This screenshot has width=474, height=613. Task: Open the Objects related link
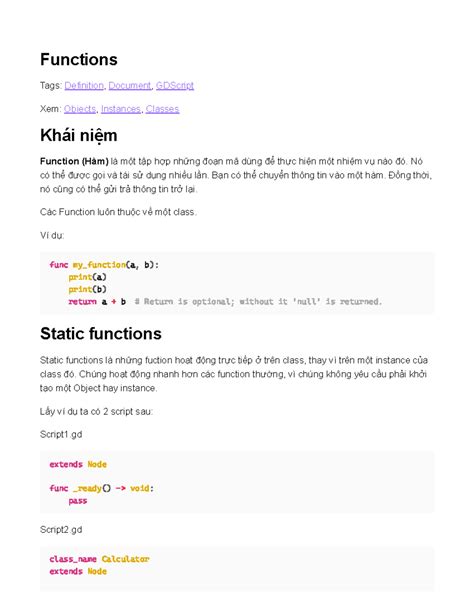coord(80,109)
